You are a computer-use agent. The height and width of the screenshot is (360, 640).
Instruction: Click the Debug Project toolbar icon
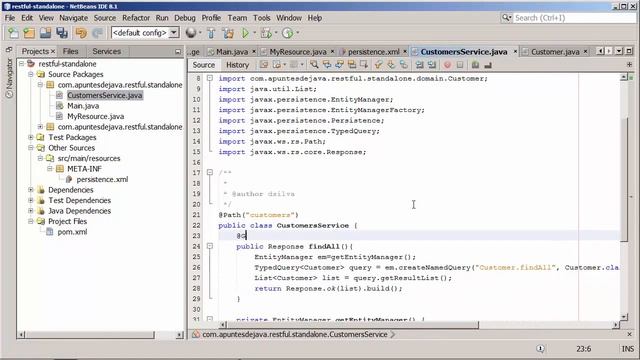[266, 33]
